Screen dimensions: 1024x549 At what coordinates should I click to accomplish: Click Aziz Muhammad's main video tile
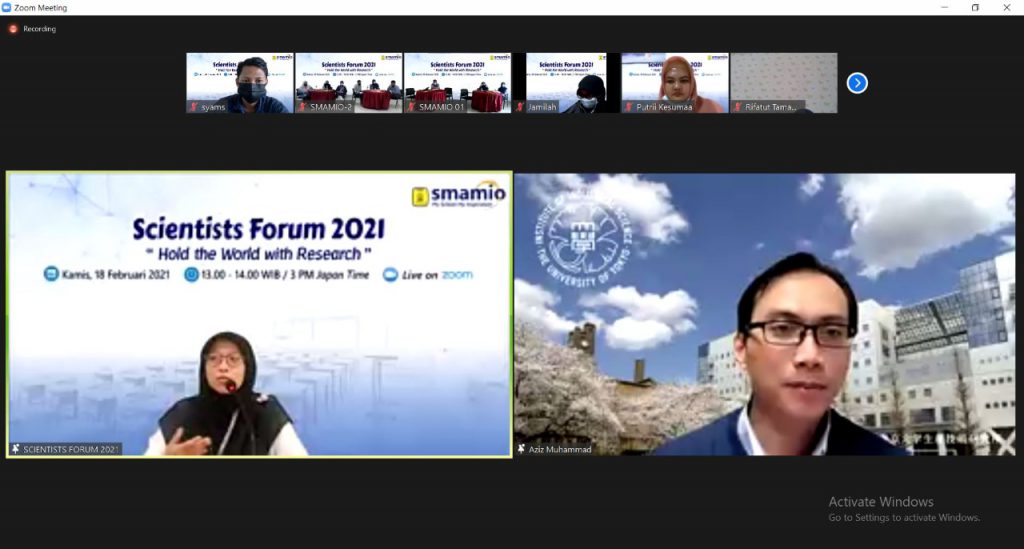[x=765, y=314]
